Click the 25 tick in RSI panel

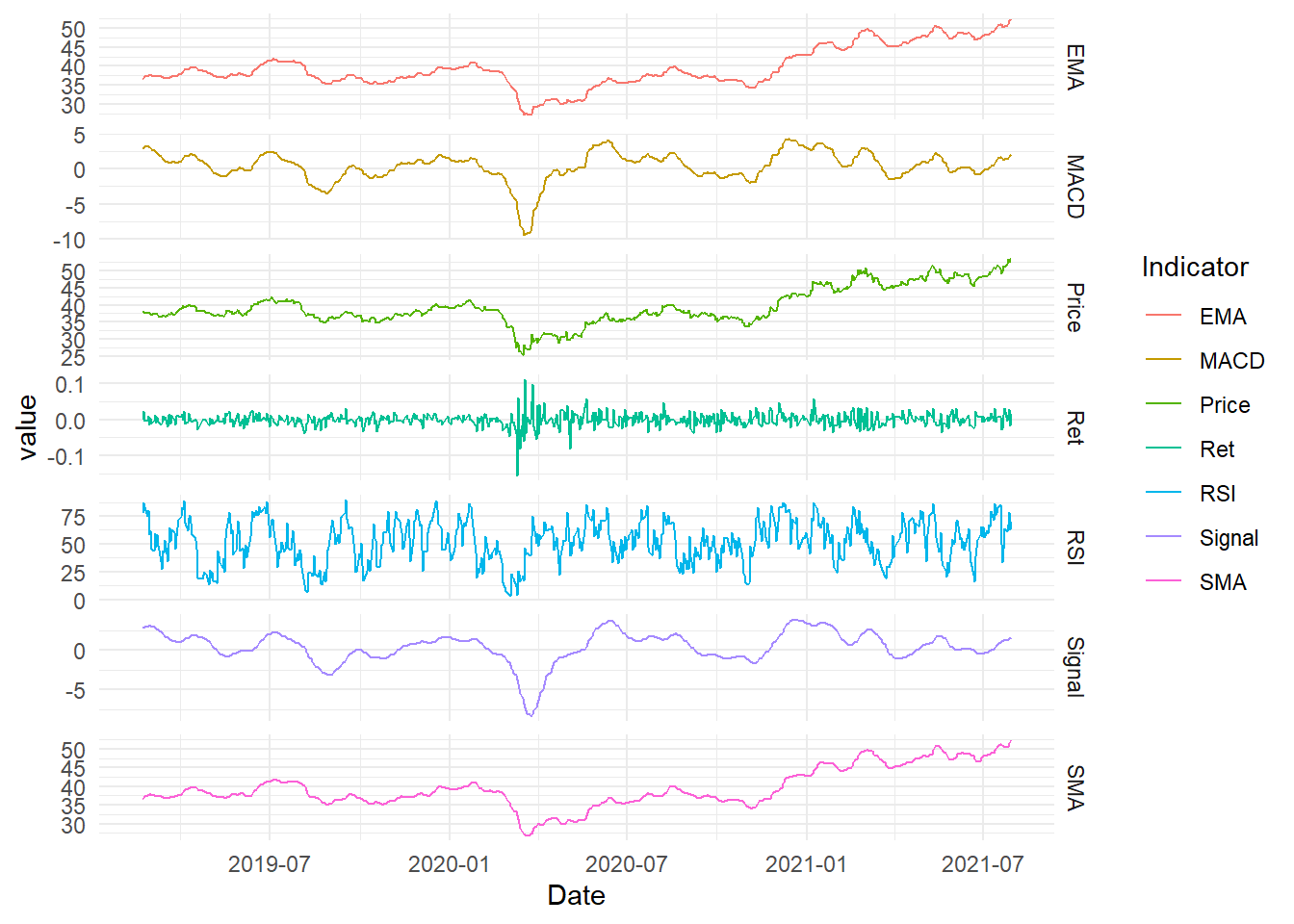[73, 573]
